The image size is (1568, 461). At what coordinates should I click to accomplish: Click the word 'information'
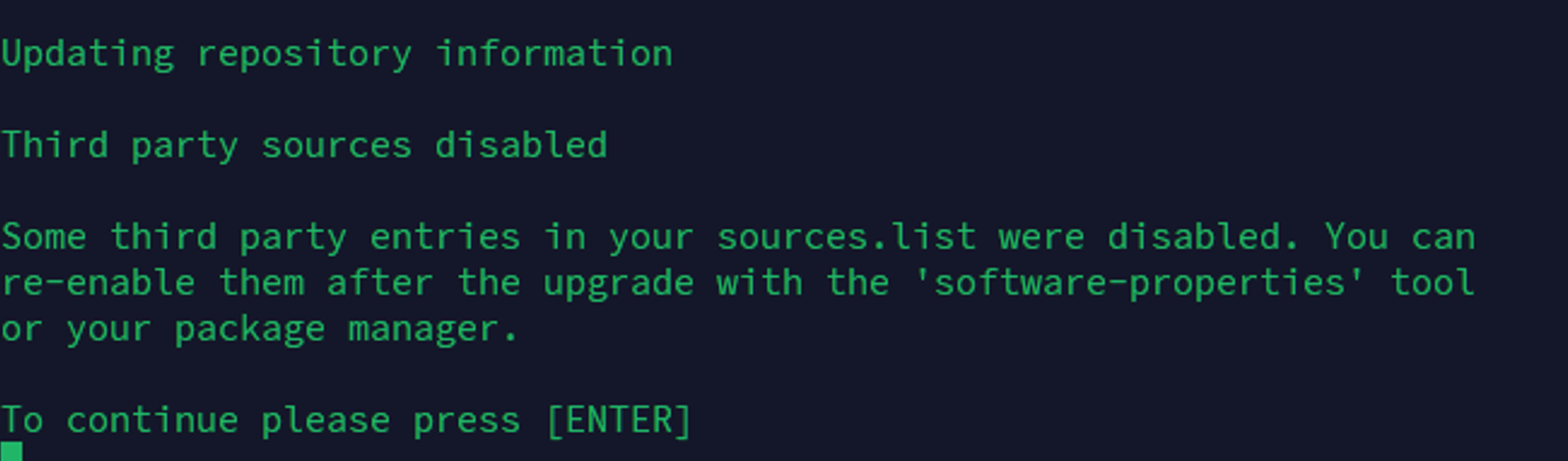click(x=554, y=54)
